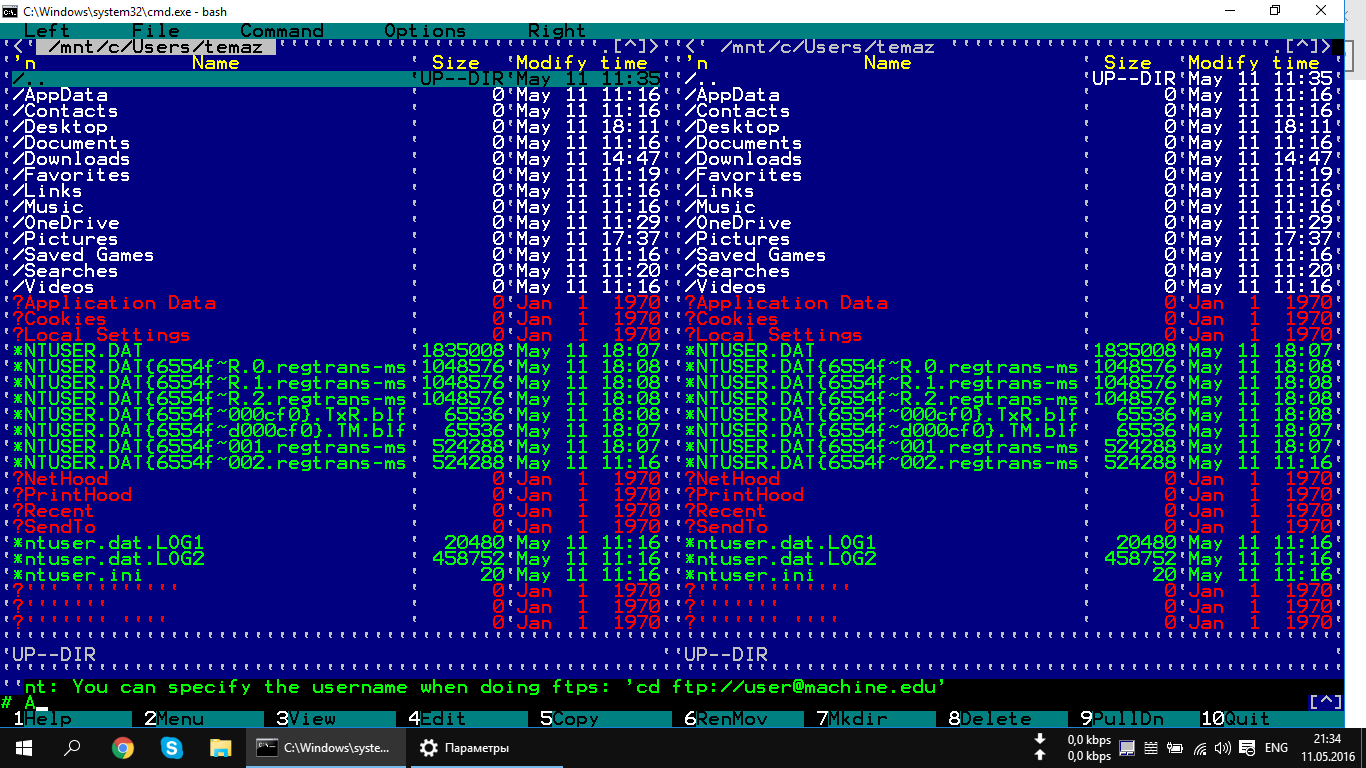Screen dimensions: 1366x768
Task: Open the Right panel menu
Action: (557, 31)
